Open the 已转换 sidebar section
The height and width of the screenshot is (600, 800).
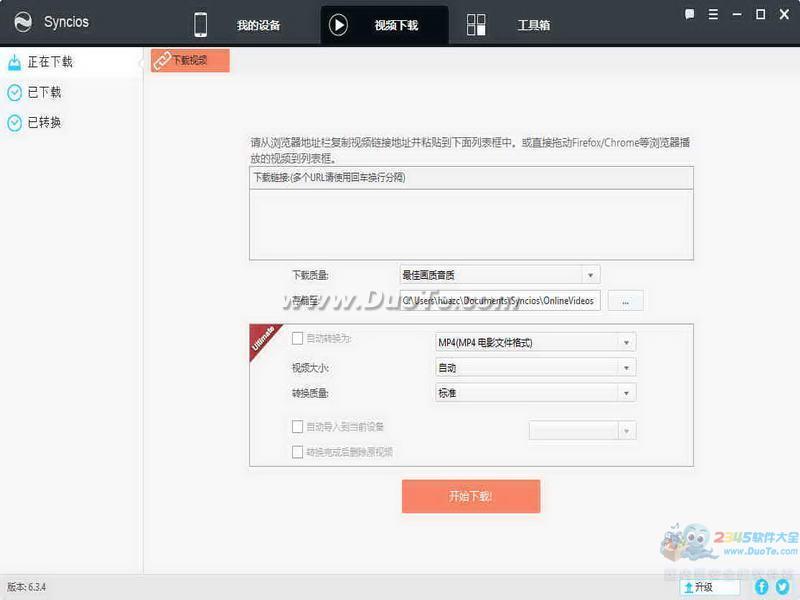71,122
